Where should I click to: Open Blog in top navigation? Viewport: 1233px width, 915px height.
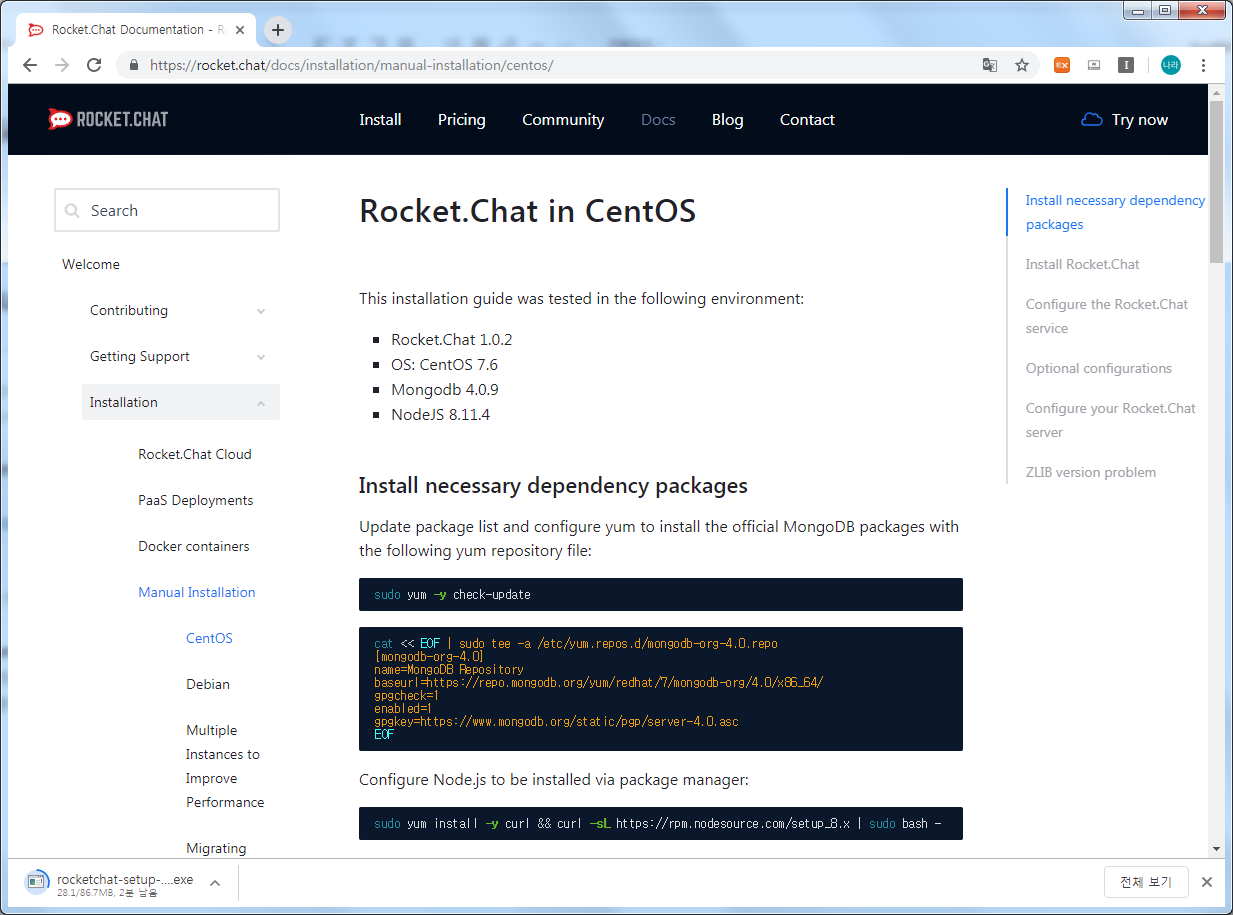(727, 120)
